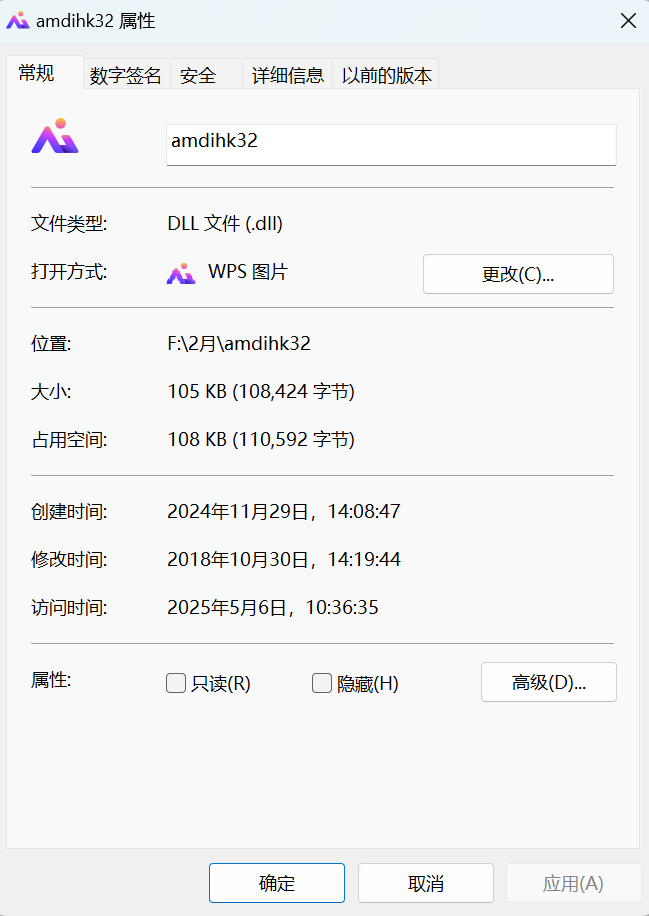Viewport: 649px width, 916px height.
Task: Click the 文件类型: label
Action: (69, 224)
